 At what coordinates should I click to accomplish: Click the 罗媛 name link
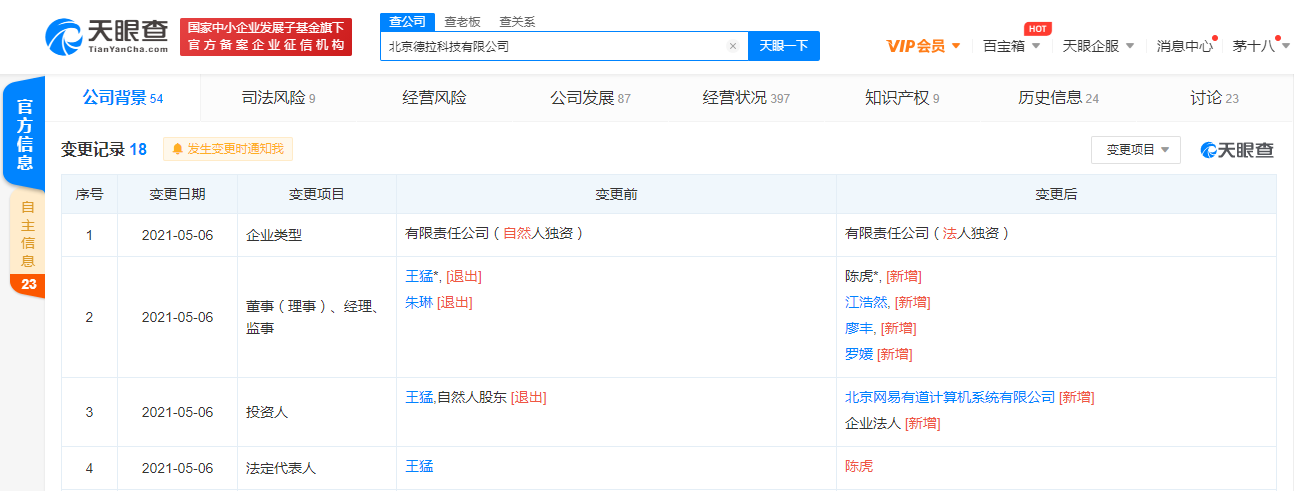click(859, 354)
